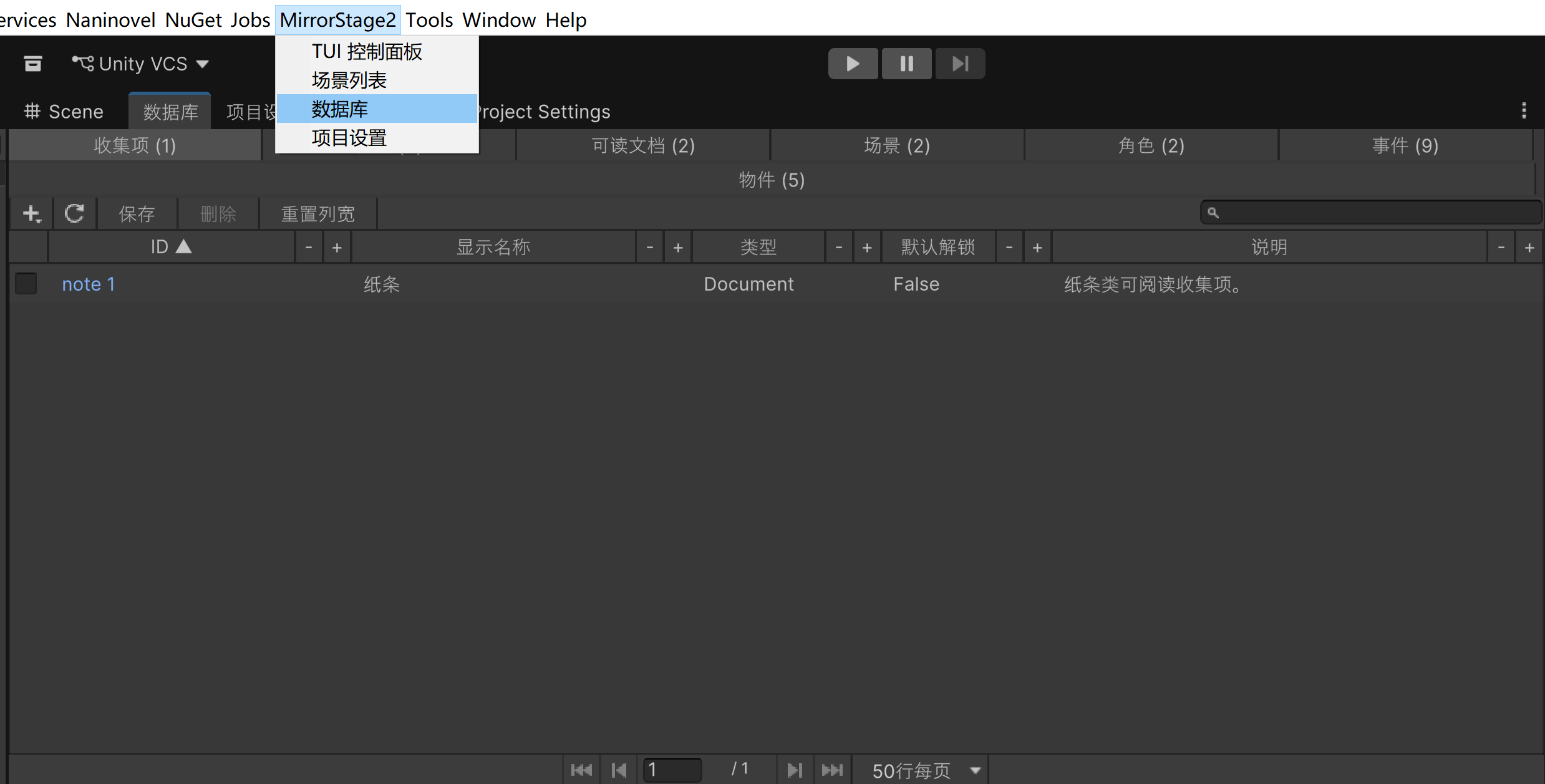Open the Naninovel menu

110,19
